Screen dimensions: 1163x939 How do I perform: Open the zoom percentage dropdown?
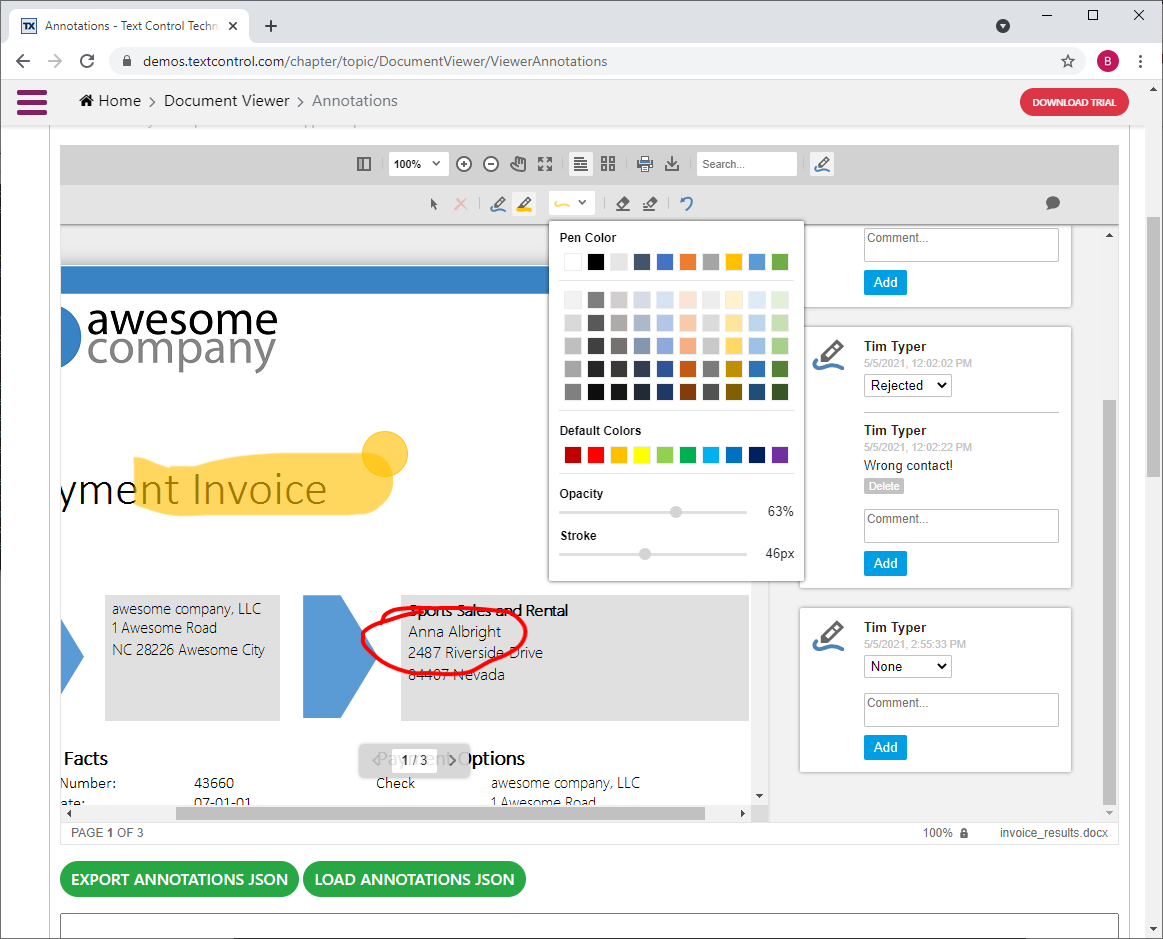pos(418,163)
